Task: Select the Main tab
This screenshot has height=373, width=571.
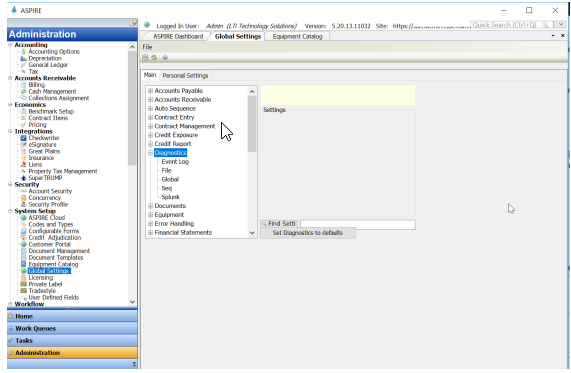Action: tap(150, 75)
